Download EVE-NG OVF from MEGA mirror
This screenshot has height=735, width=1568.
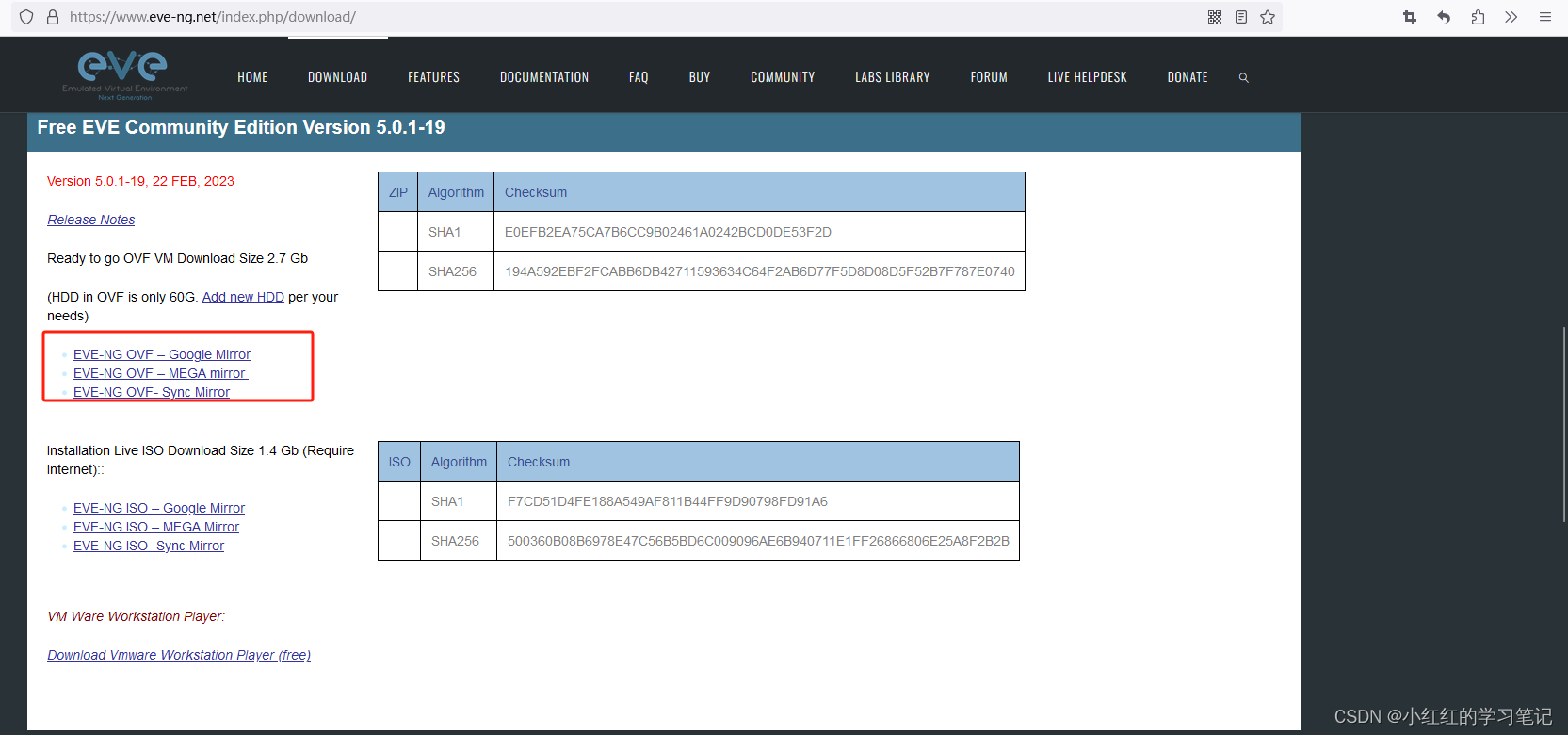coord(160,373)
